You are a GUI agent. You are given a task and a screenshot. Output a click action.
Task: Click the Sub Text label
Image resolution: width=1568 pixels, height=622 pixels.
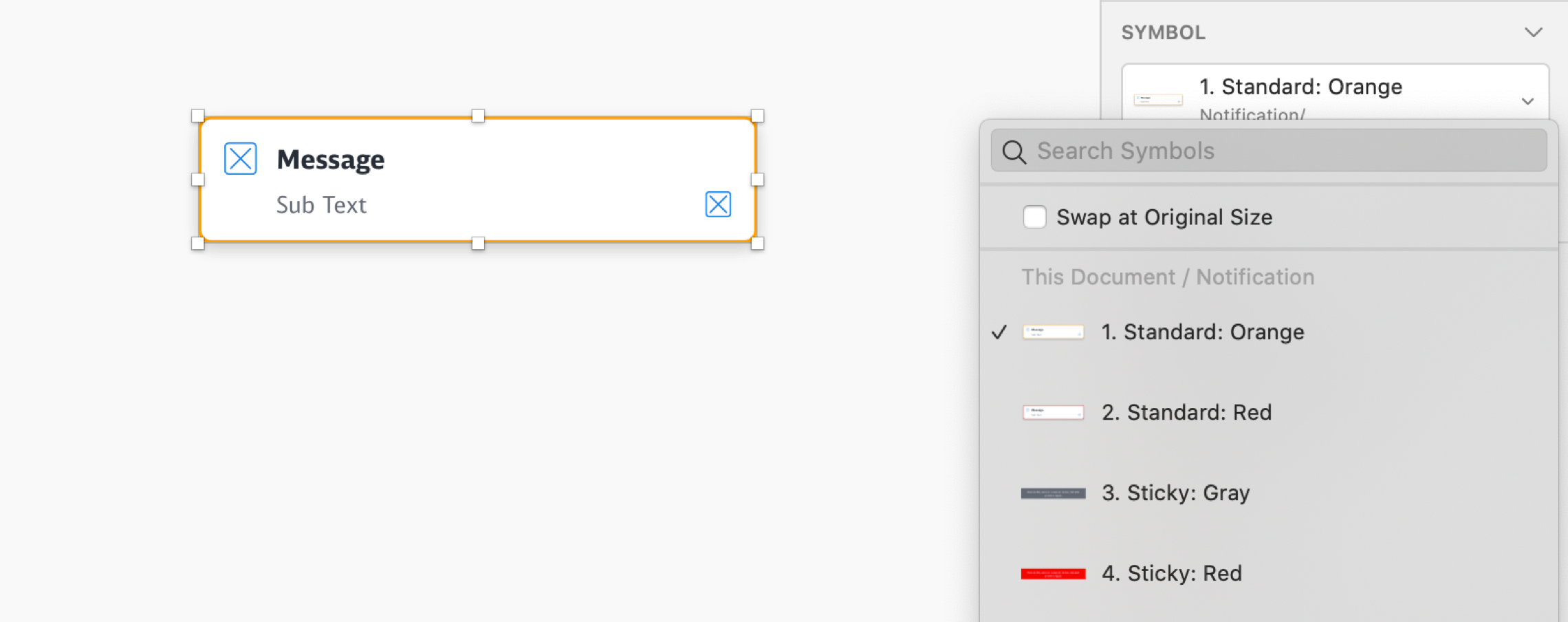point(321,205)
